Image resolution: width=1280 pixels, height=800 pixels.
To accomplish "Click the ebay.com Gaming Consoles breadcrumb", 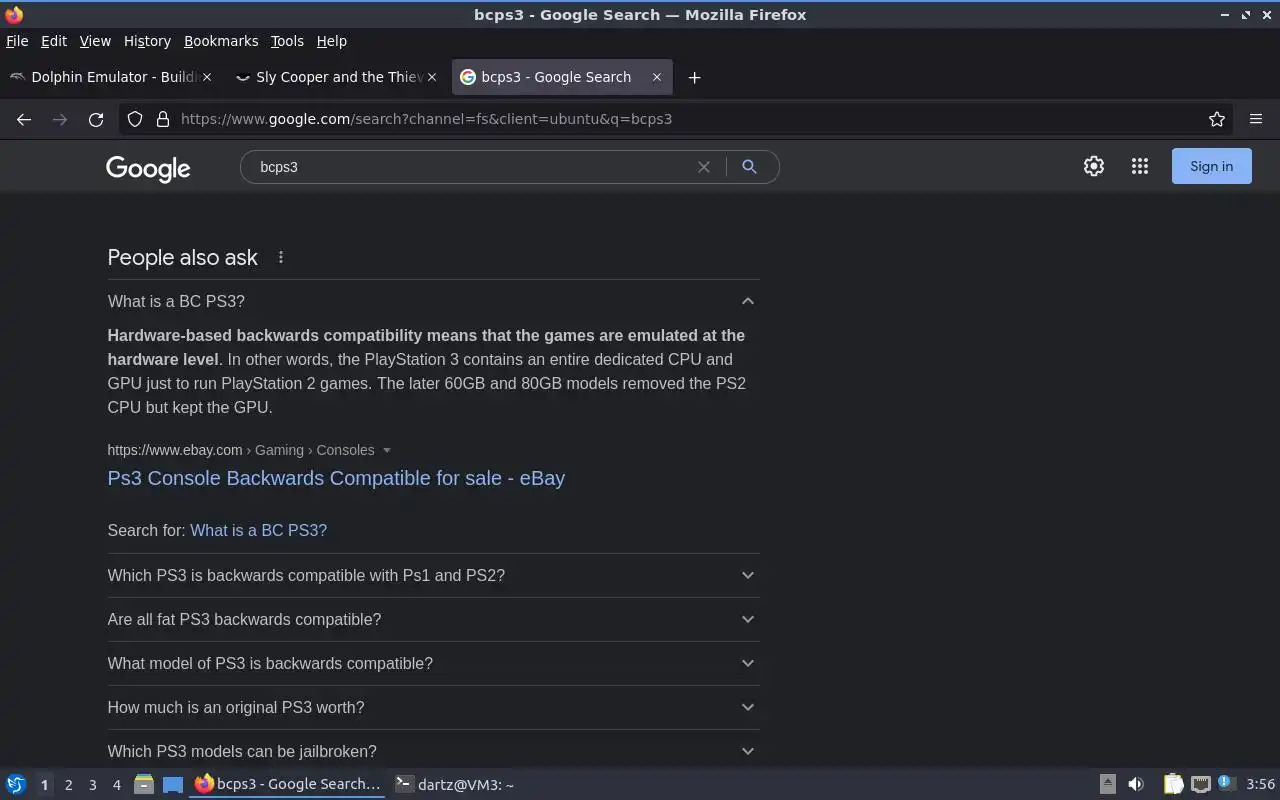I will (x=241, y=450).
